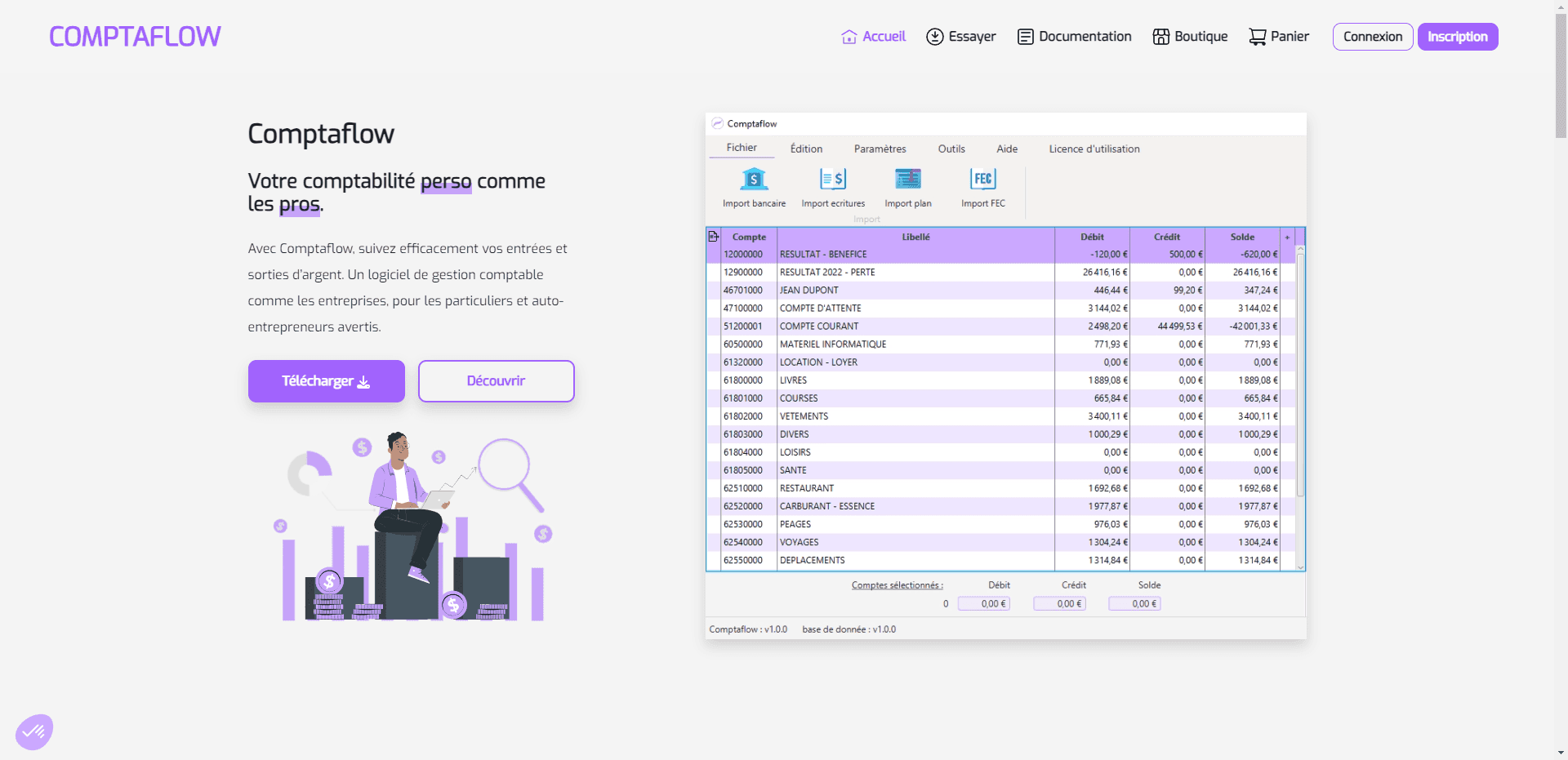This screenshot has width=1568, height=760.
Task: Click the Solde column header
Action: tap(1242, 237)
